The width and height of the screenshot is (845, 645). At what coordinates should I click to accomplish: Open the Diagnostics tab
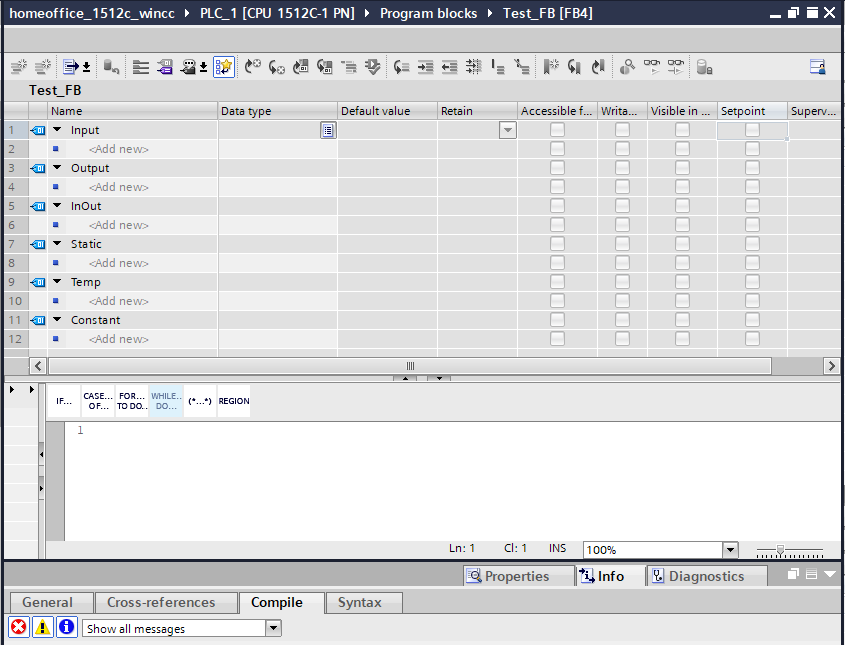(x=706, y=575)
